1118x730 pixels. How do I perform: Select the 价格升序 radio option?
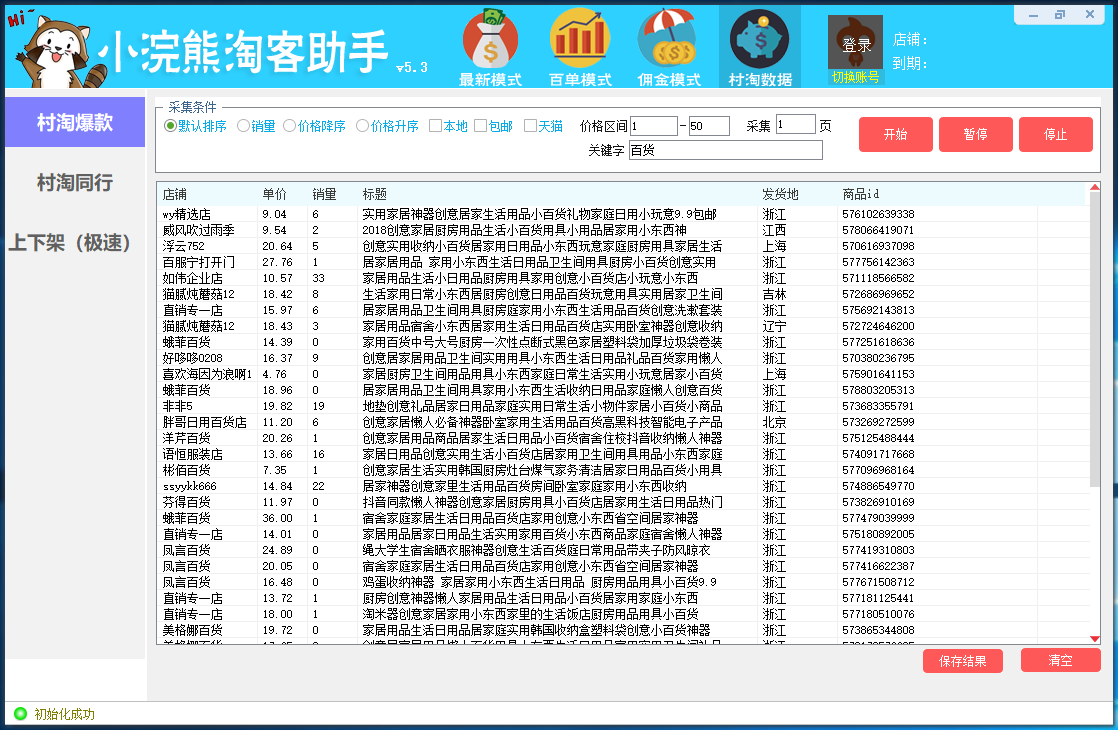[362, 126]
